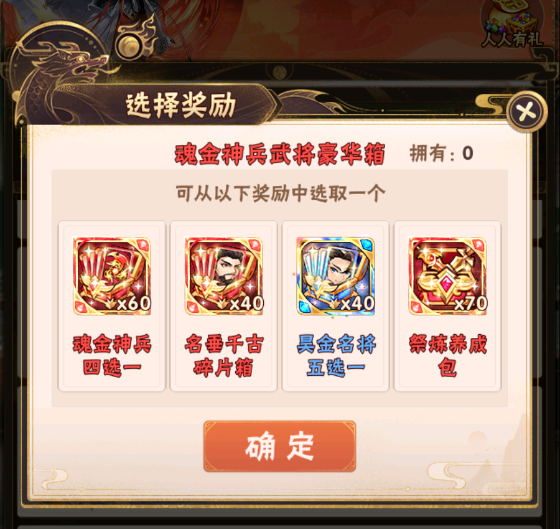
Task: Select the 祭炼养成包 ruby chest icon
Action: pyautogui.click(x=448, y=276)
